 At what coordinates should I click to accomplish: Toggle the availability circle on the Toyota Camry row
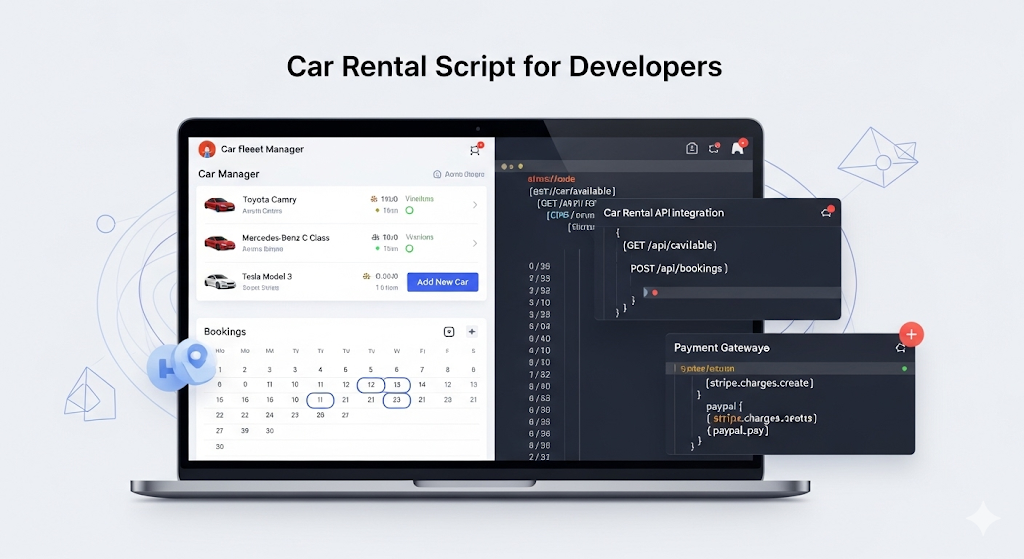[409, 210]
